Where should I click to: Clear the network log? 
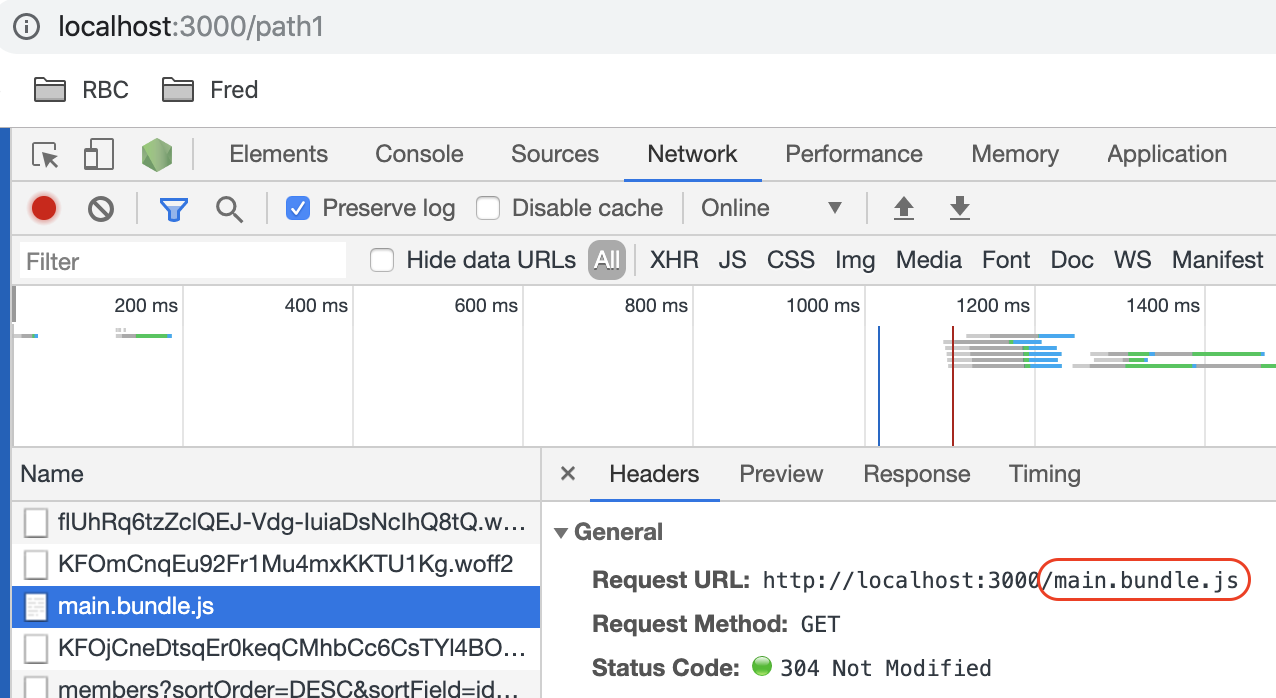[100, 208]
